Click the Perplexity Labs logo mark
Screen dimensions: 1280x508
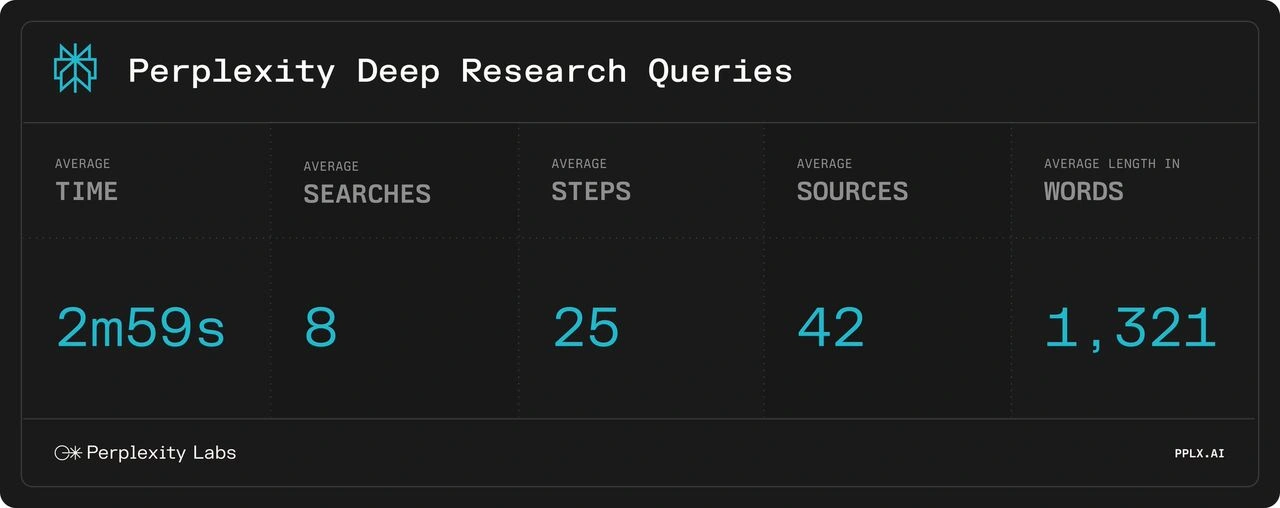68,453
